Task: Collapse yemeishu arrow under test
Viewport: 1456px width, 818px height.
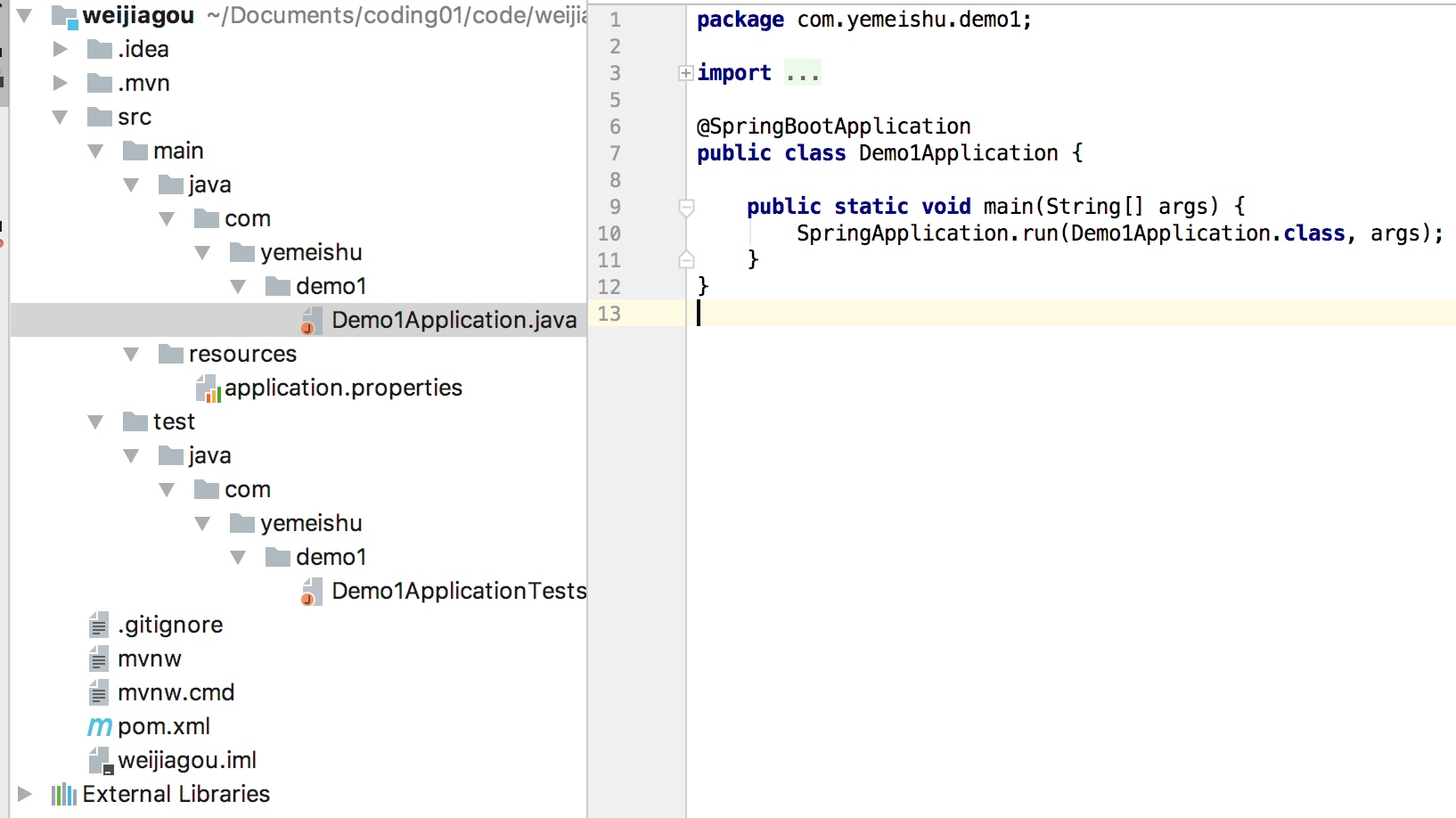Action: 203,523
